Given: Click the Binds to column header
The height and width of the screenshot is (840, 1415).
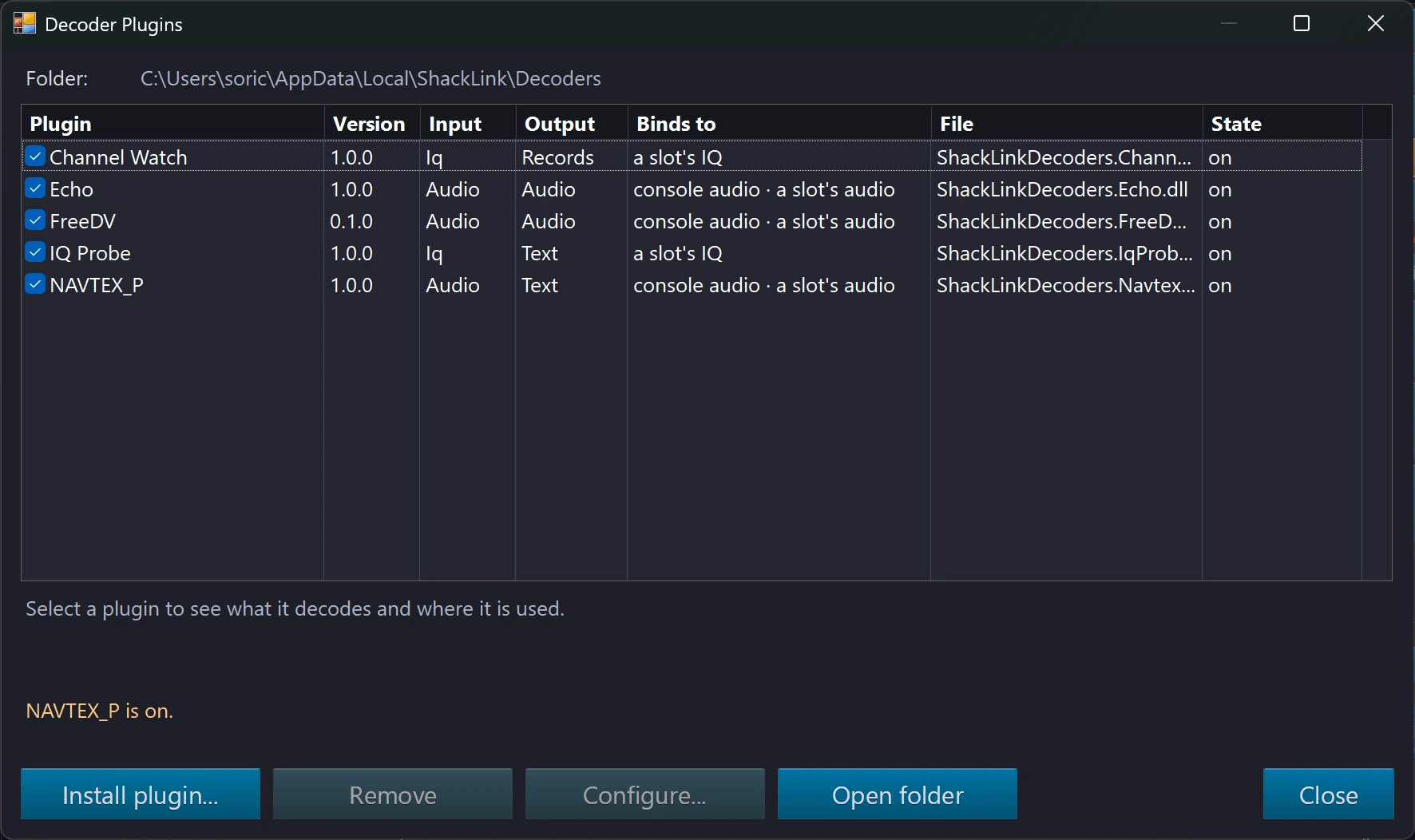Looking at the screenshot, I should coord(779,124).
